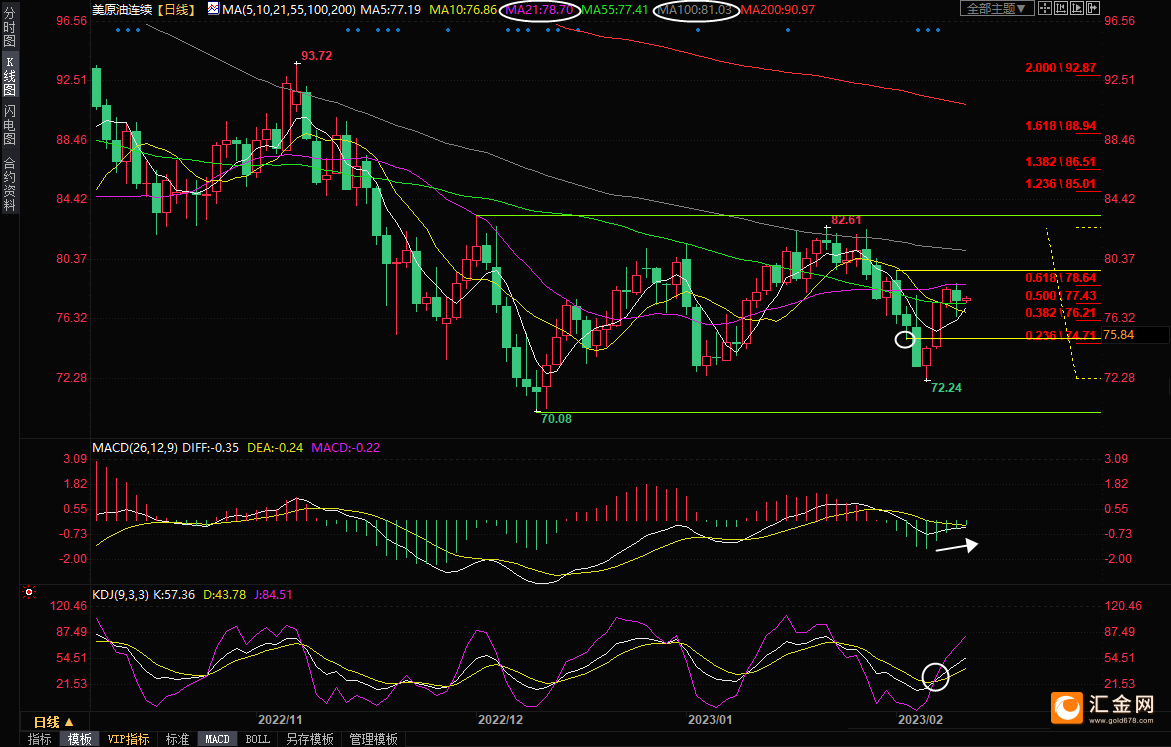The width and height of the screenshot is (1171, 747).
Task: Click 另存模板 button
Action: (310, 739)
